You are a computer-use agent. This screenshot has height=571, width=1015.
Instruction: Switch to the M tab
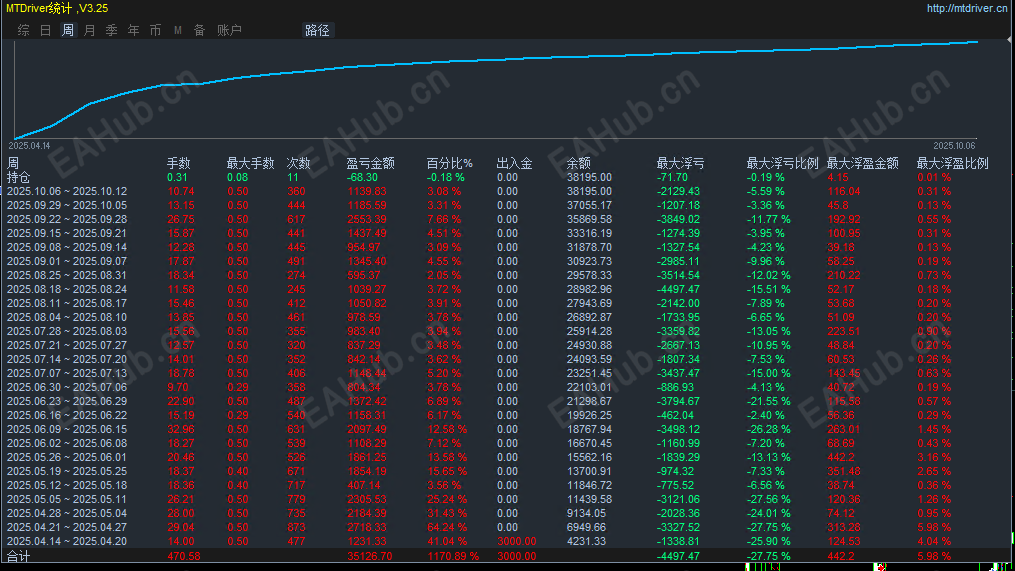[x=177, y=30]
